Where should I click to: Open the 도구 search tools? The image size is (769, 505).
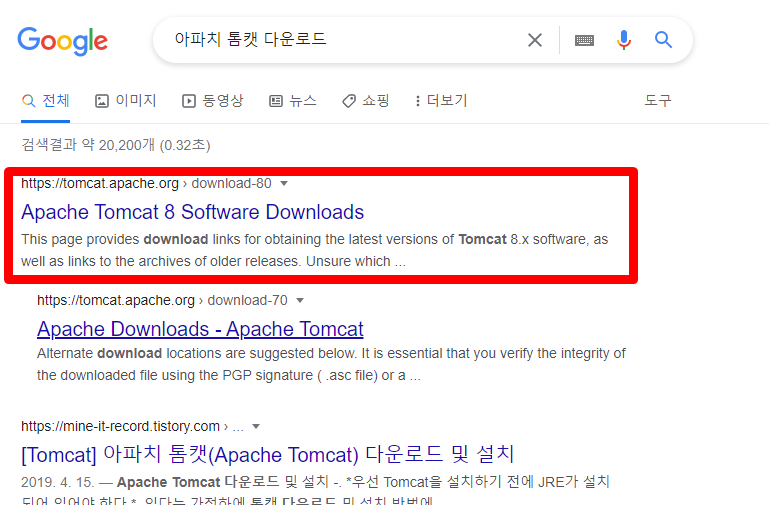pos(658,101)
